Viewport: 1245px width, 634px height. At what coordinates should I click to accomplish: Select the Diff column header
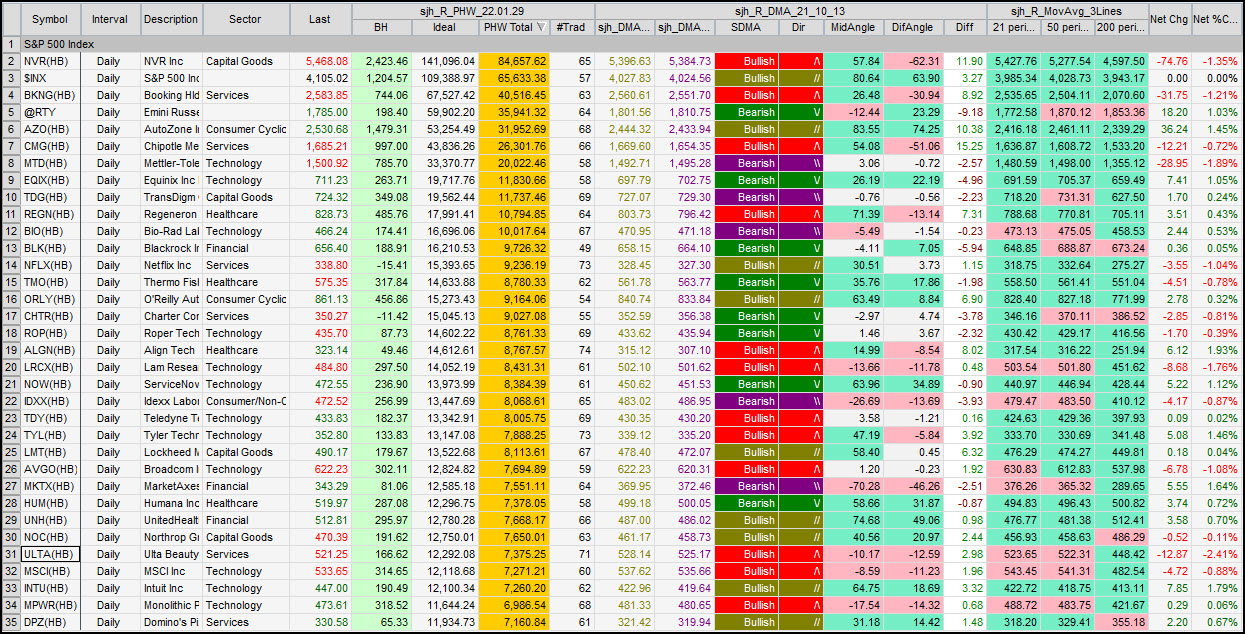964,27
